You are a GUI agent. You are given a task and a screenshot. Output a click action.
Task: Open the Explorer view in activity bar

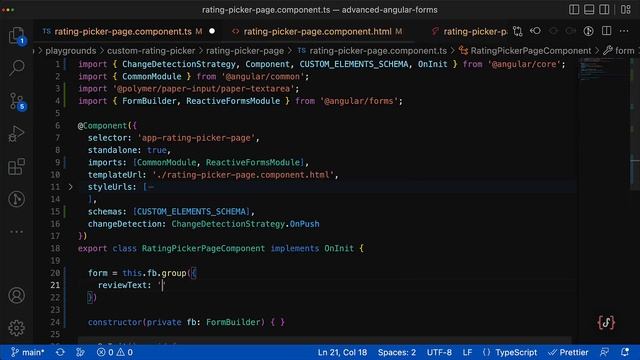pyautogui.click(x=16, y=36)
